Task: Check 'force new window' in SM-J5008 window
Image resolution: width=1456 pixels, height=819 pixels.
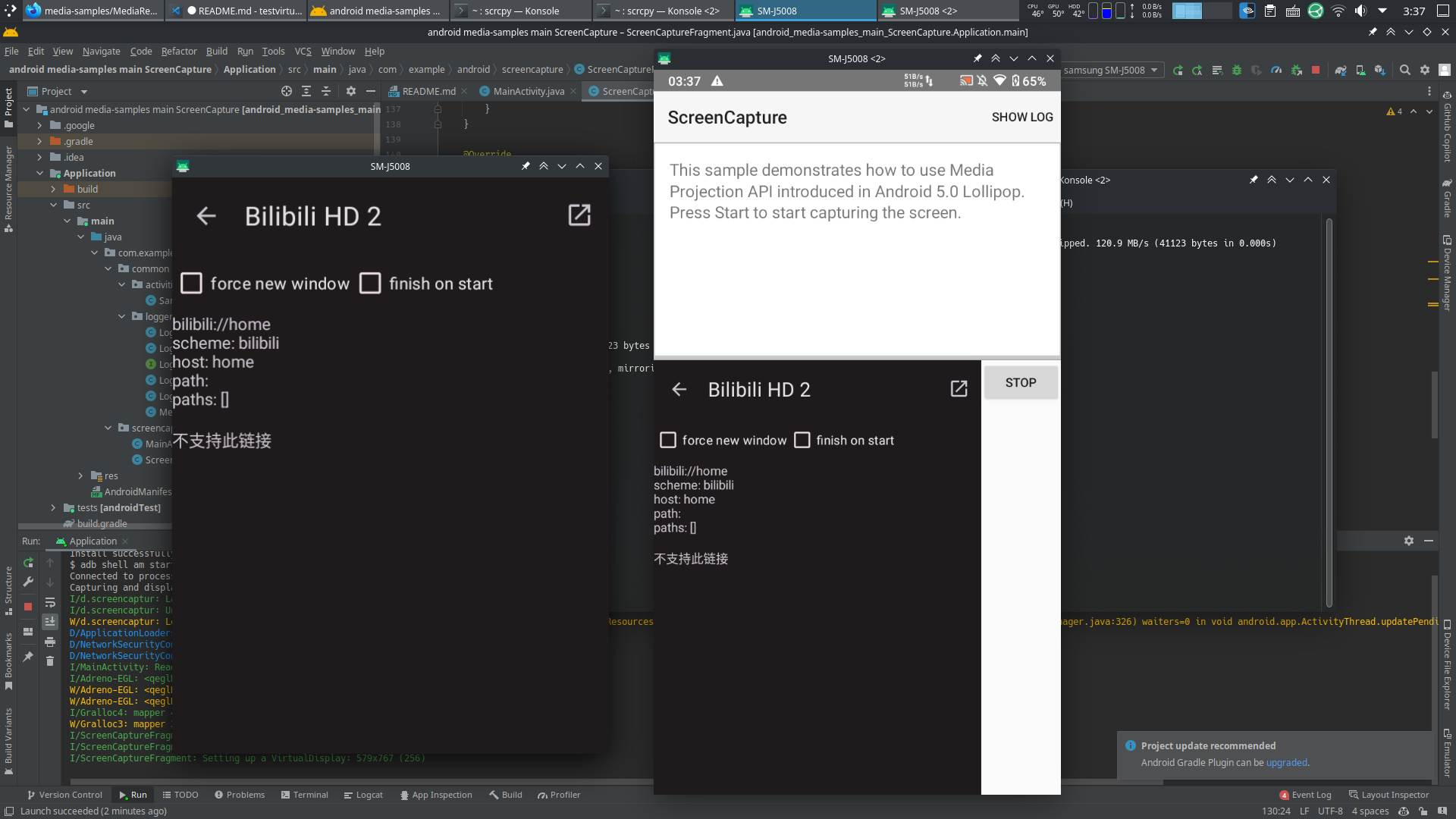Action: click(192, 284)
